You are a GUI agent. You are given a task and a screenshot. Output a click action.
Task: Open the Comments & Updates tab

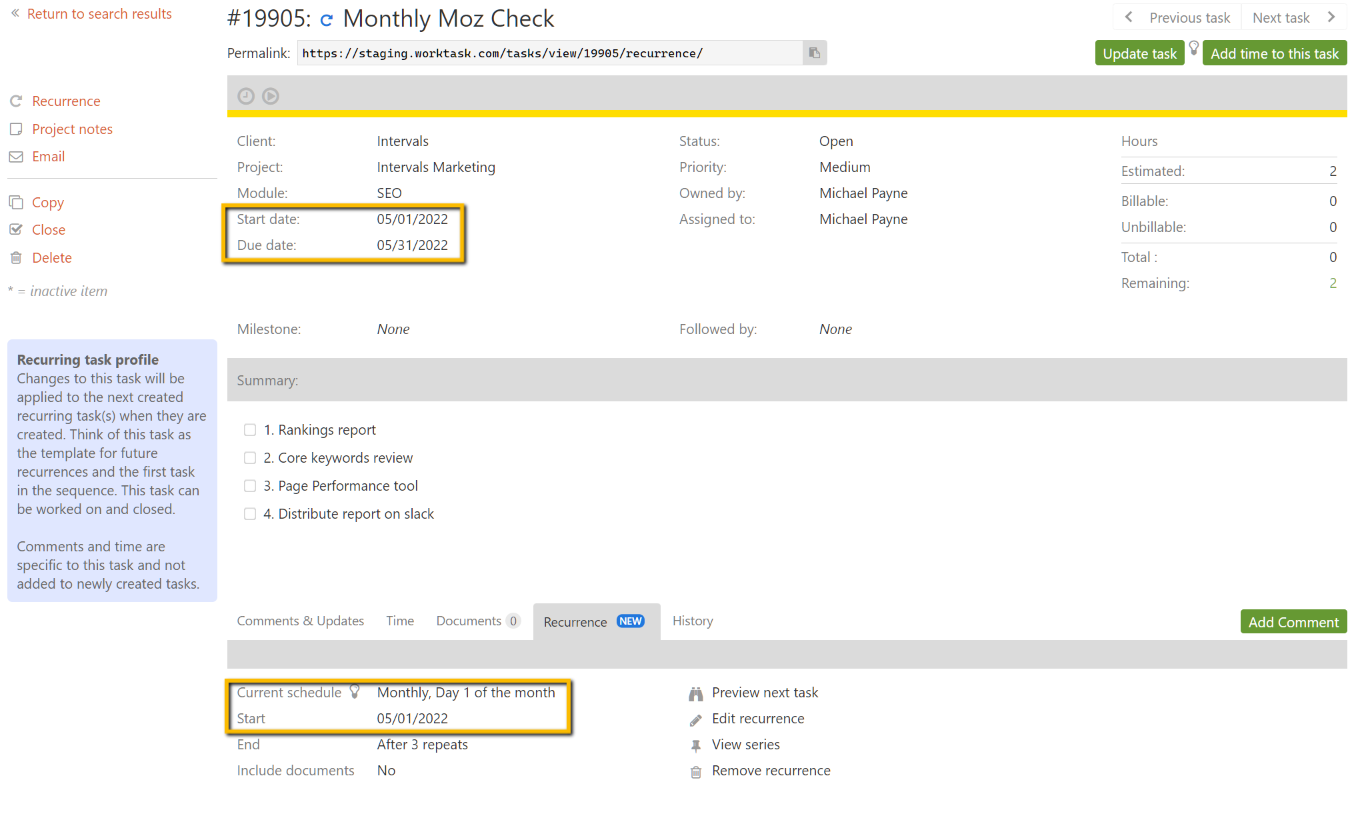point(300,621)
